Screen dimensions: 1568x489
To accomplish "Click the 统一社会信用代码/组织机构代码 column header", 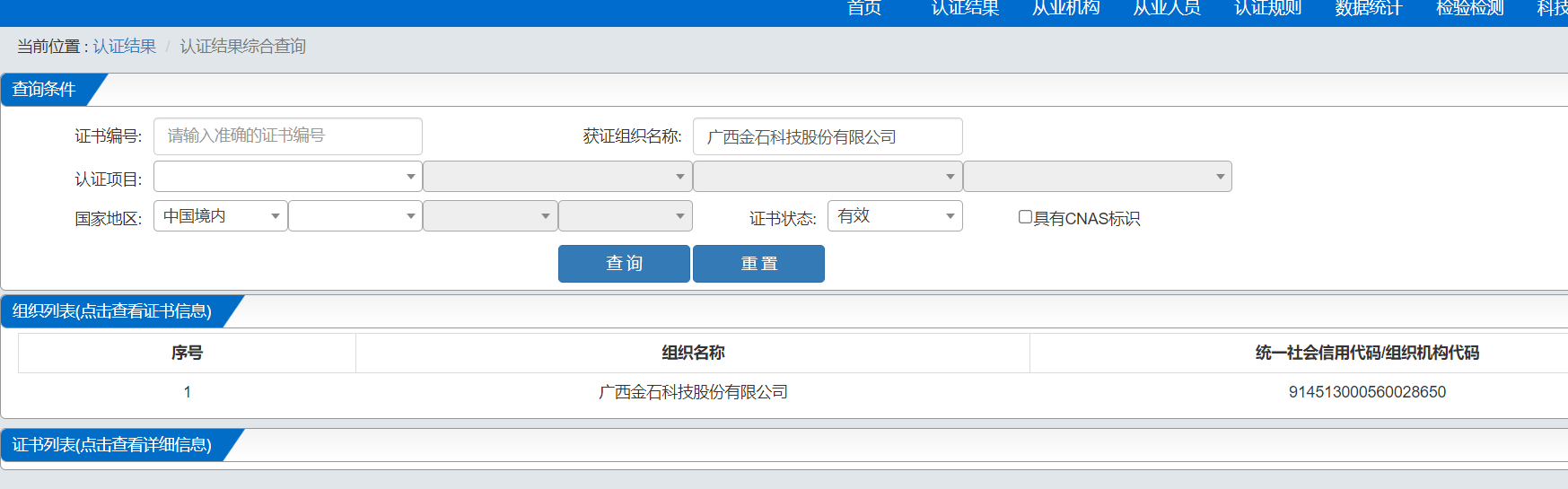I will (x=1367, y=354).
